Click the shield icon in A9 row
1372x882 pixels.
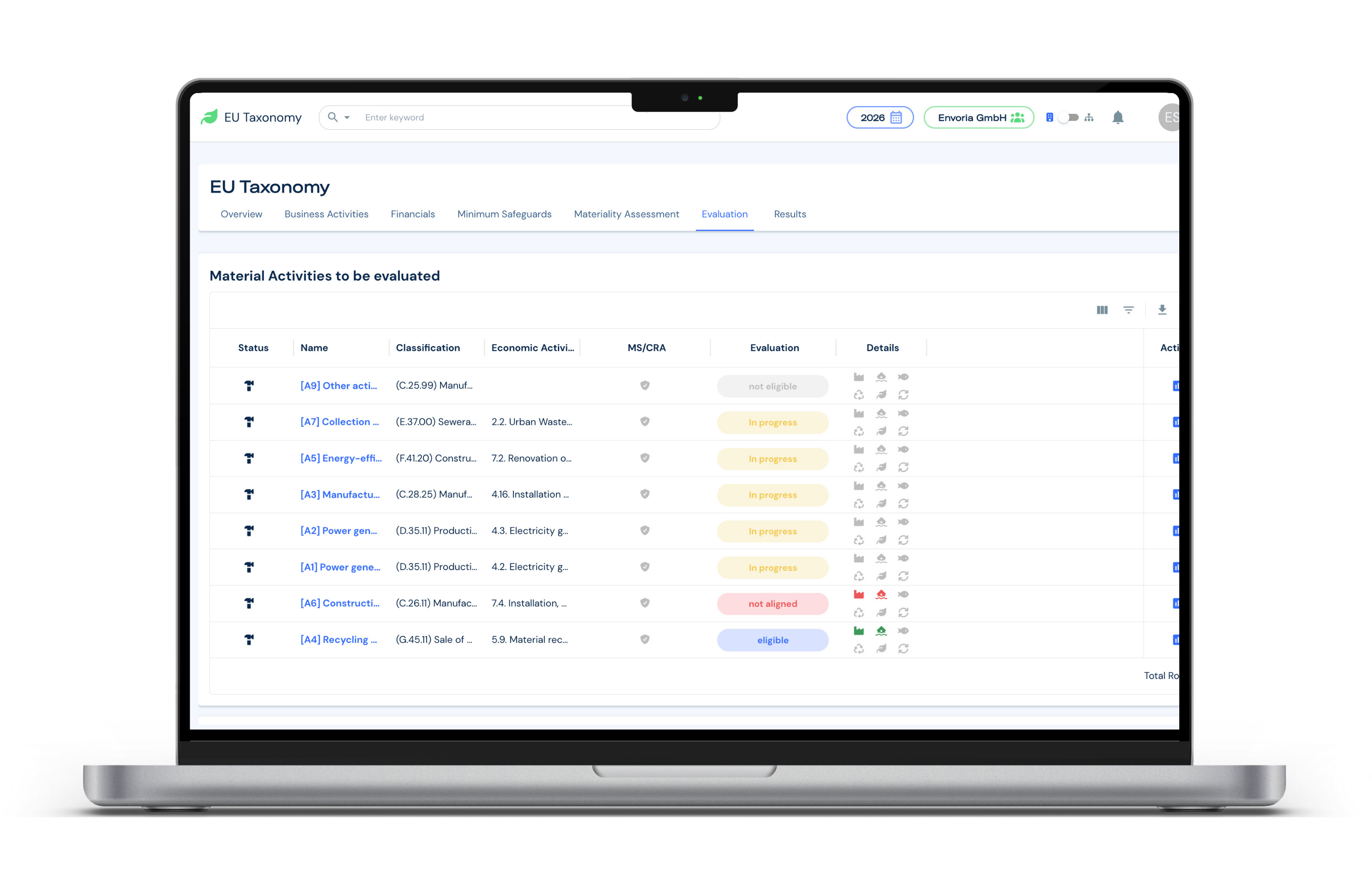[x=644, y=386]
